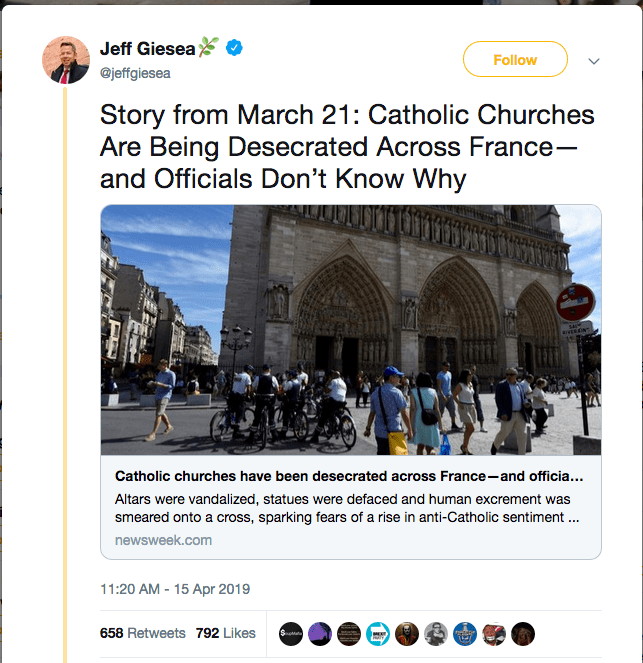
Task: Click the last liker avatar in the row
Action: pyautogui.click(x=522, y=633)
